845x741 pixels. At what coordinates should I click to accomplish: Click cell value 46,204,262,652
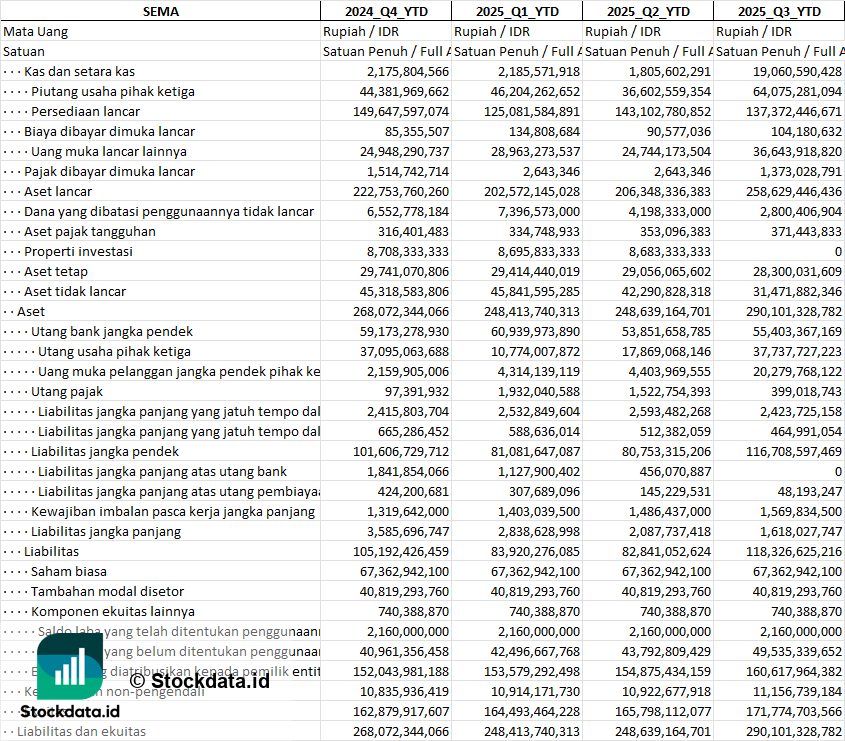pyautogui.click(x=535, y=92)
